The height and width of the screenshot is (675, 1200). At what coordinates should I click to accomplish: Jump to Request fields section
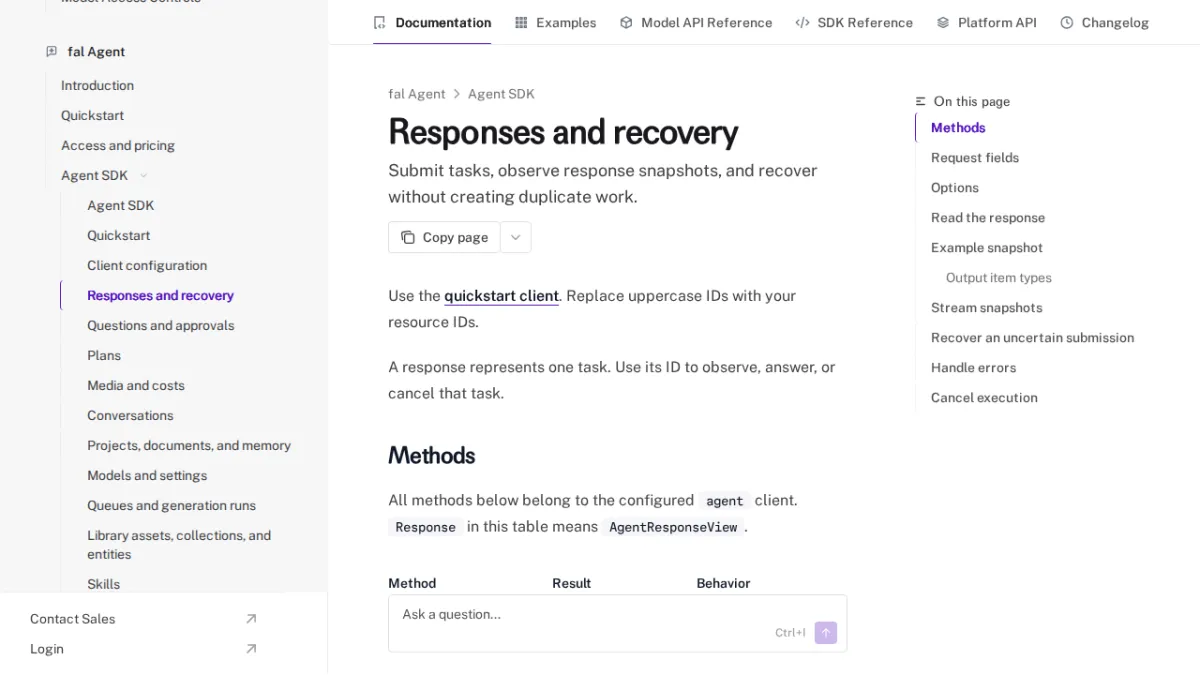pyautogui.click(x=975, y=158)
